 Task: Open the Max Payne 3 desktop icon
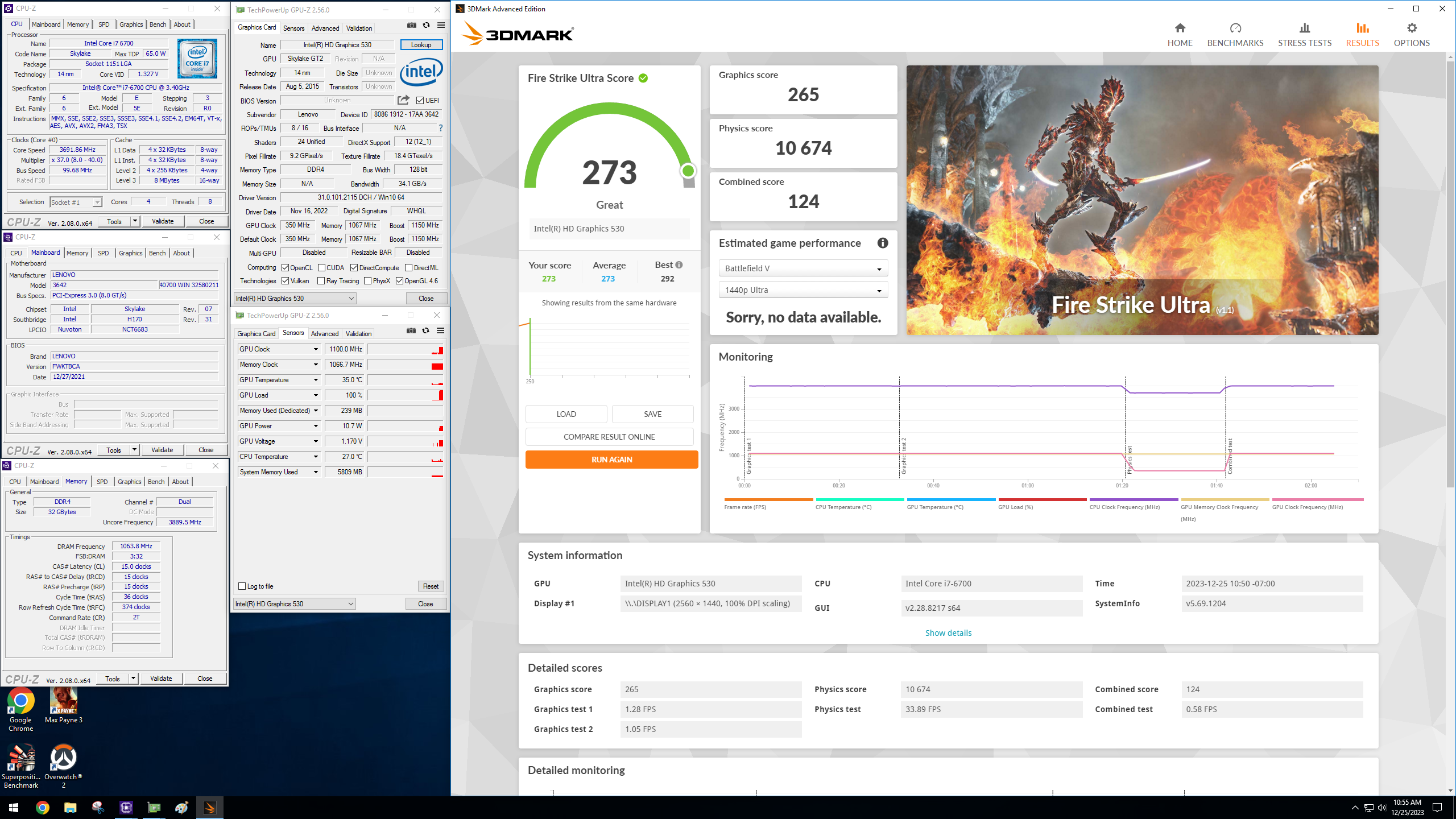(64, 705)
